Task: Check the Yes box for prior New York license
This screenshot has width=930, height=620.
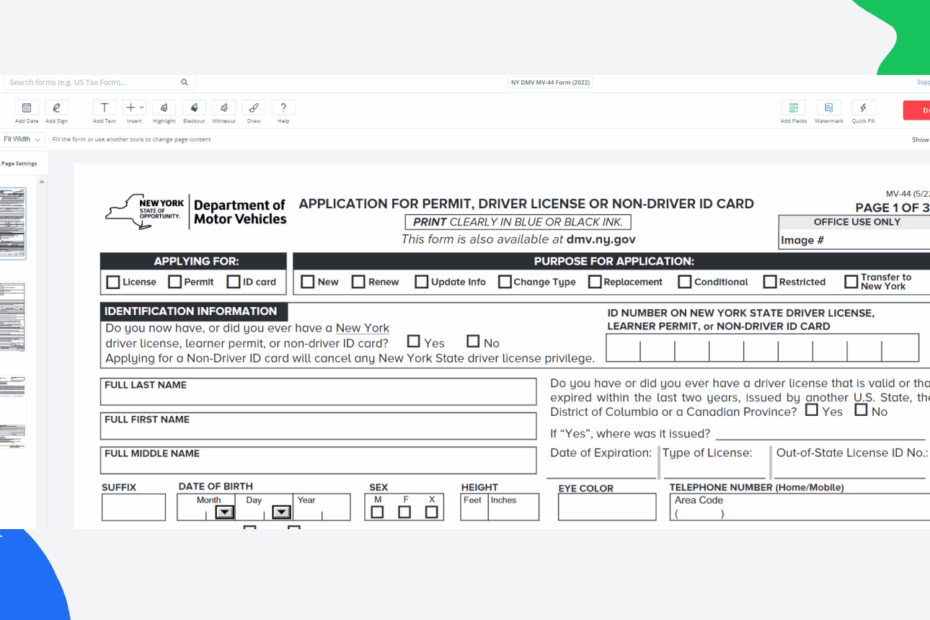Action: click(x=413, y=341)
